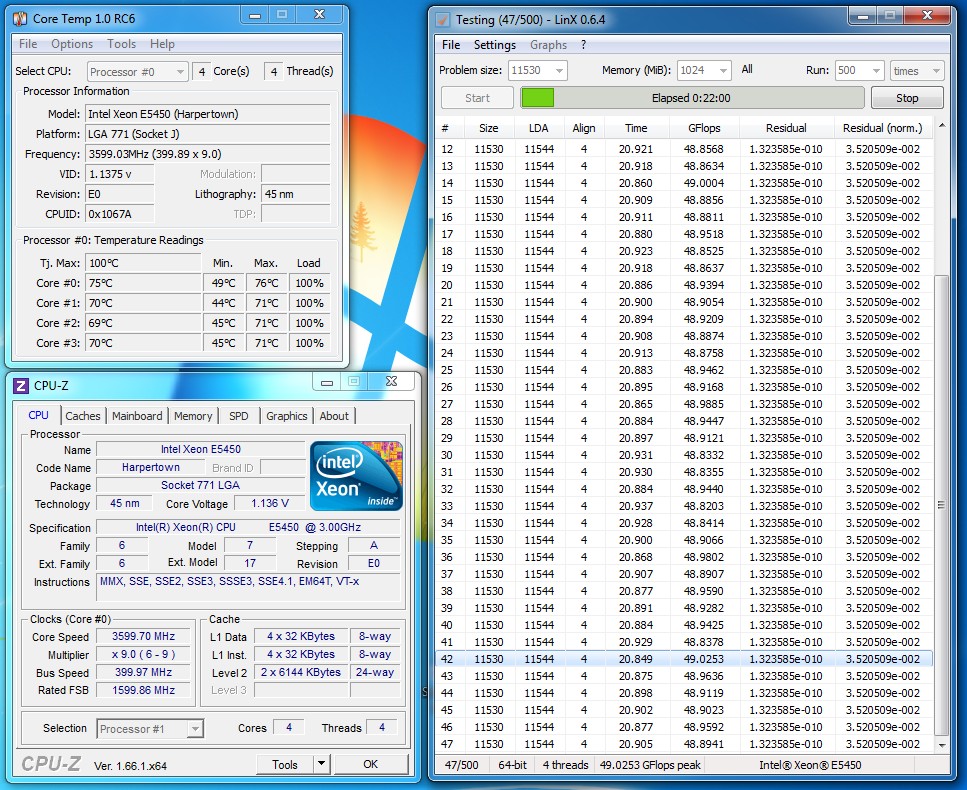The width and height of the screenshot is (967, 790).
Task: Click the results scrollbar up arrow
Action: [x=941, y=126]
